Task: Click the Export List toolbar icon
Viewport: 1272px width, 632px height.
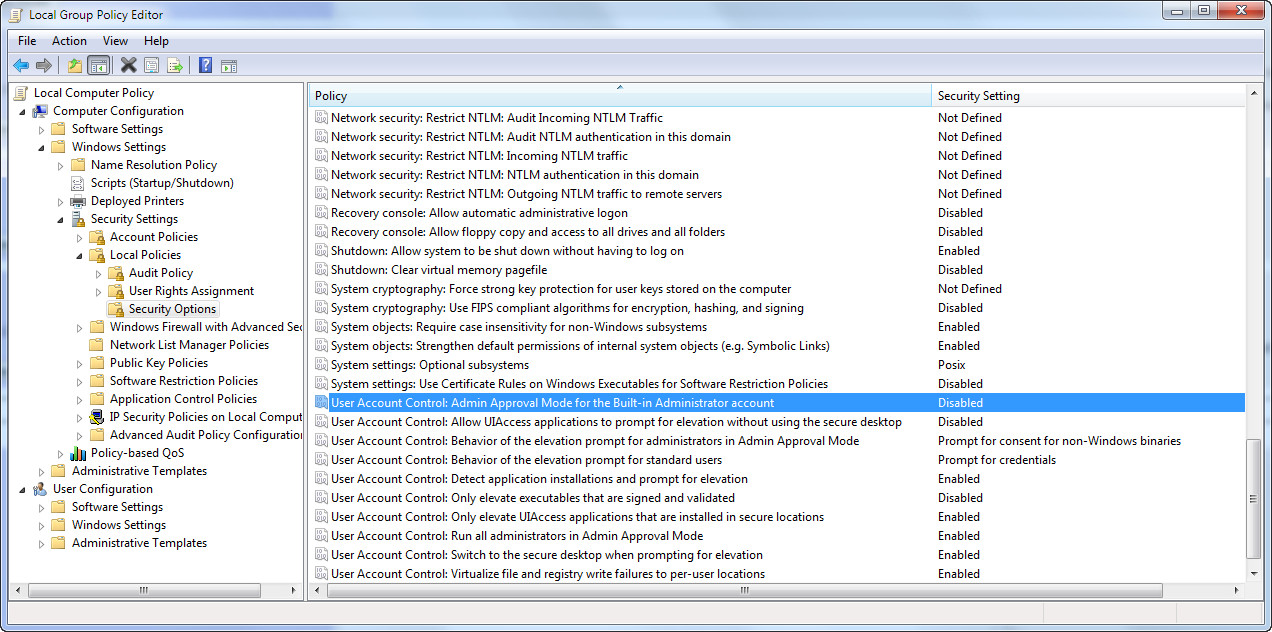Action: click(174, 66)
